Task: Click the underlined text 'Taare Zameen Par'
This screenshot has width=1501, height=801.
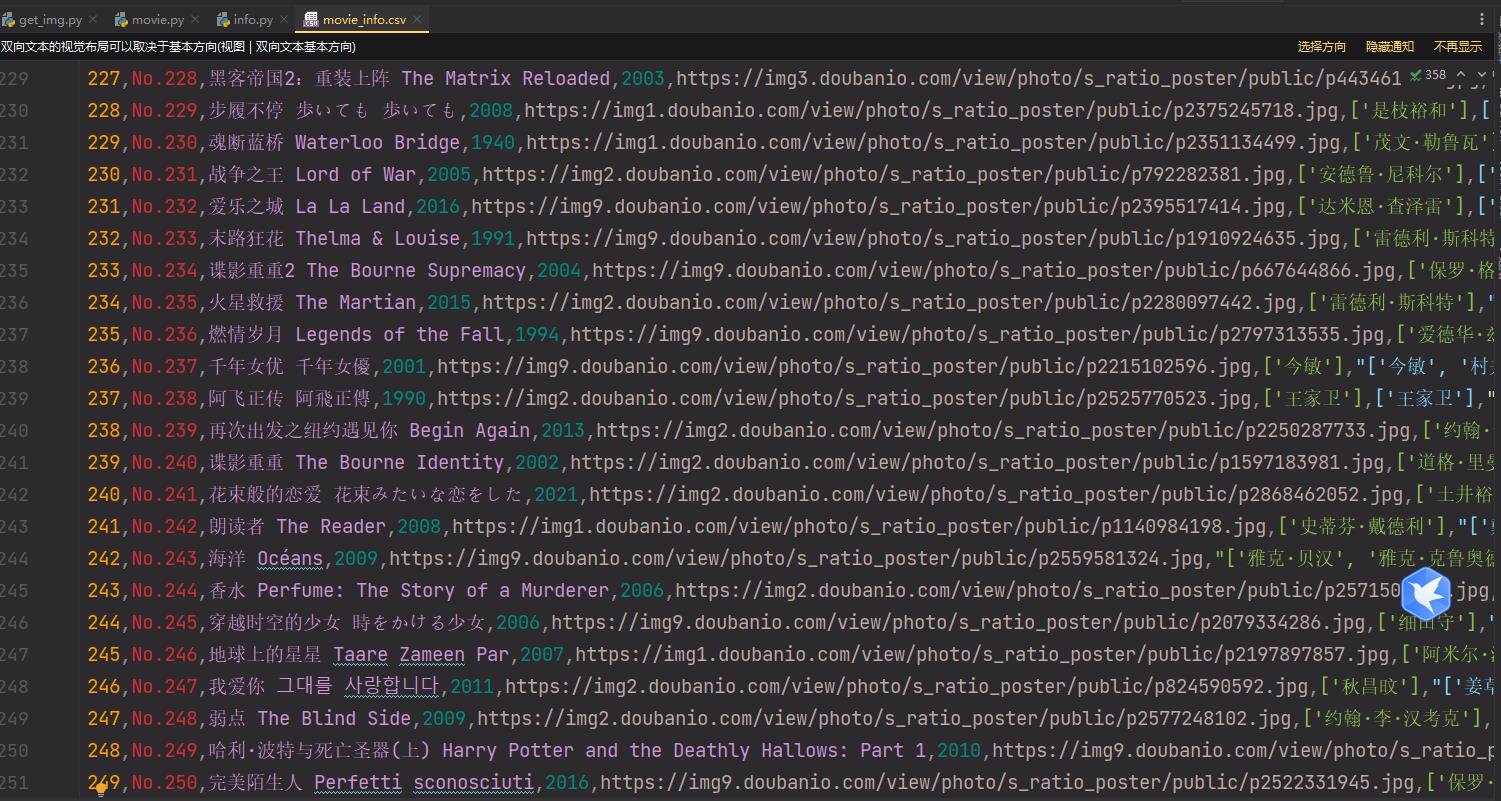Action: [x=421, y=654]
